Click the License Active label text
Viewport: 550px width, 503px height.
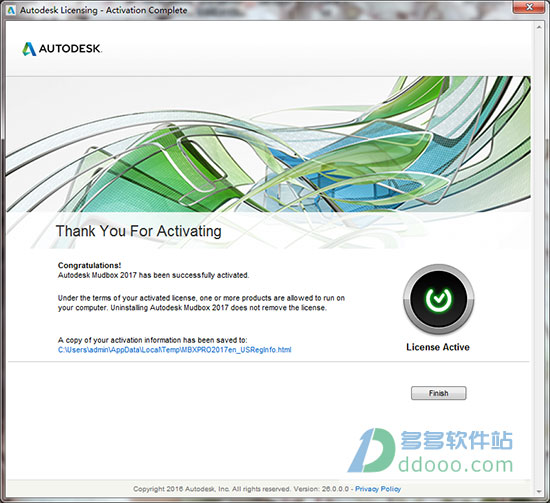coord(438,347)
